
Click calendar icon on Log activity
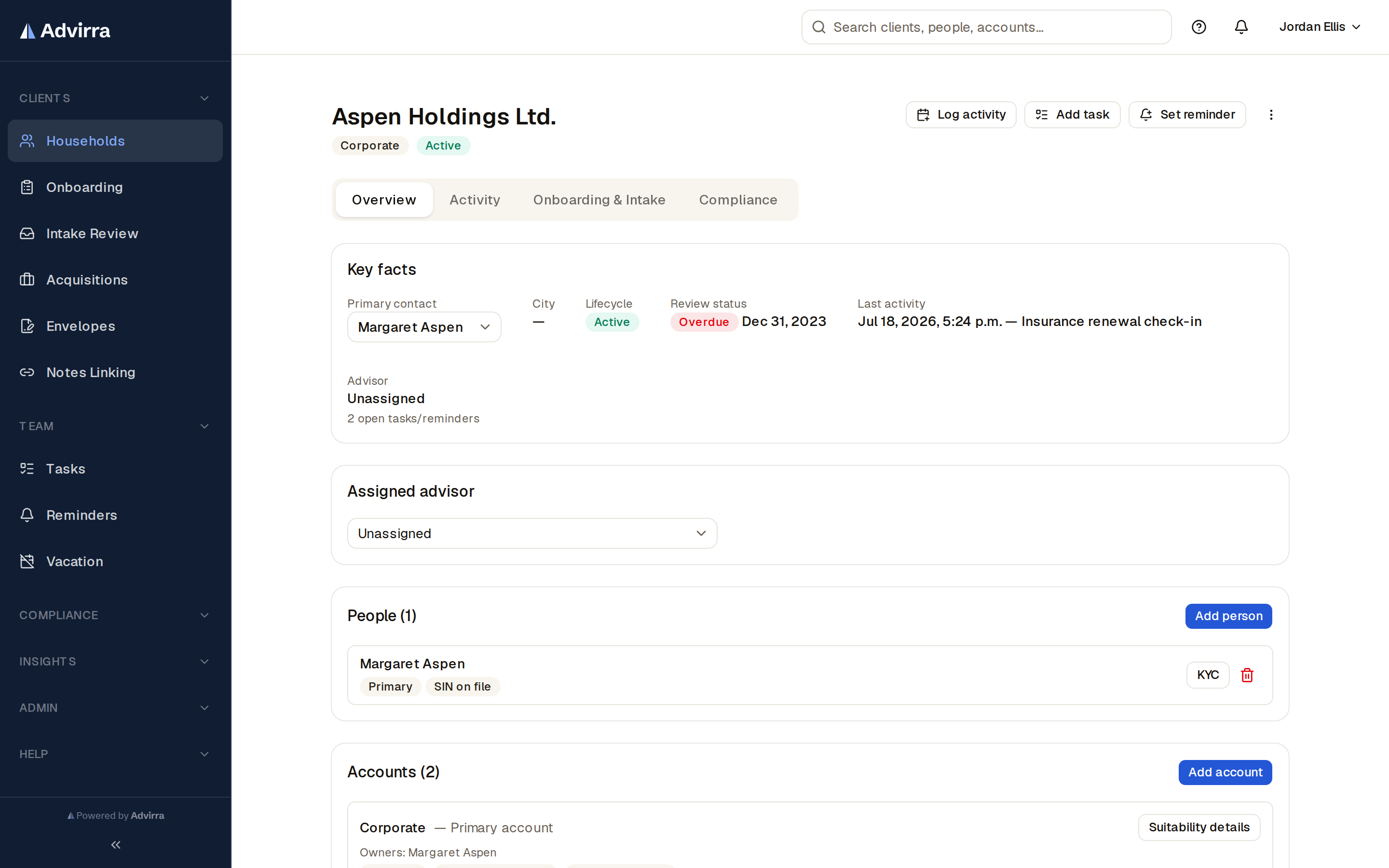point(923,115)
